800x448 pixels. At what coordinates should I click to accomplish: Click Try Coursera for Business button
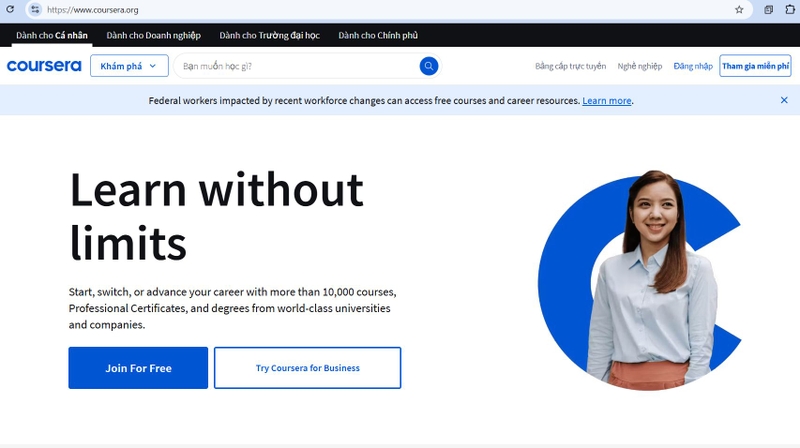point(308,368)
